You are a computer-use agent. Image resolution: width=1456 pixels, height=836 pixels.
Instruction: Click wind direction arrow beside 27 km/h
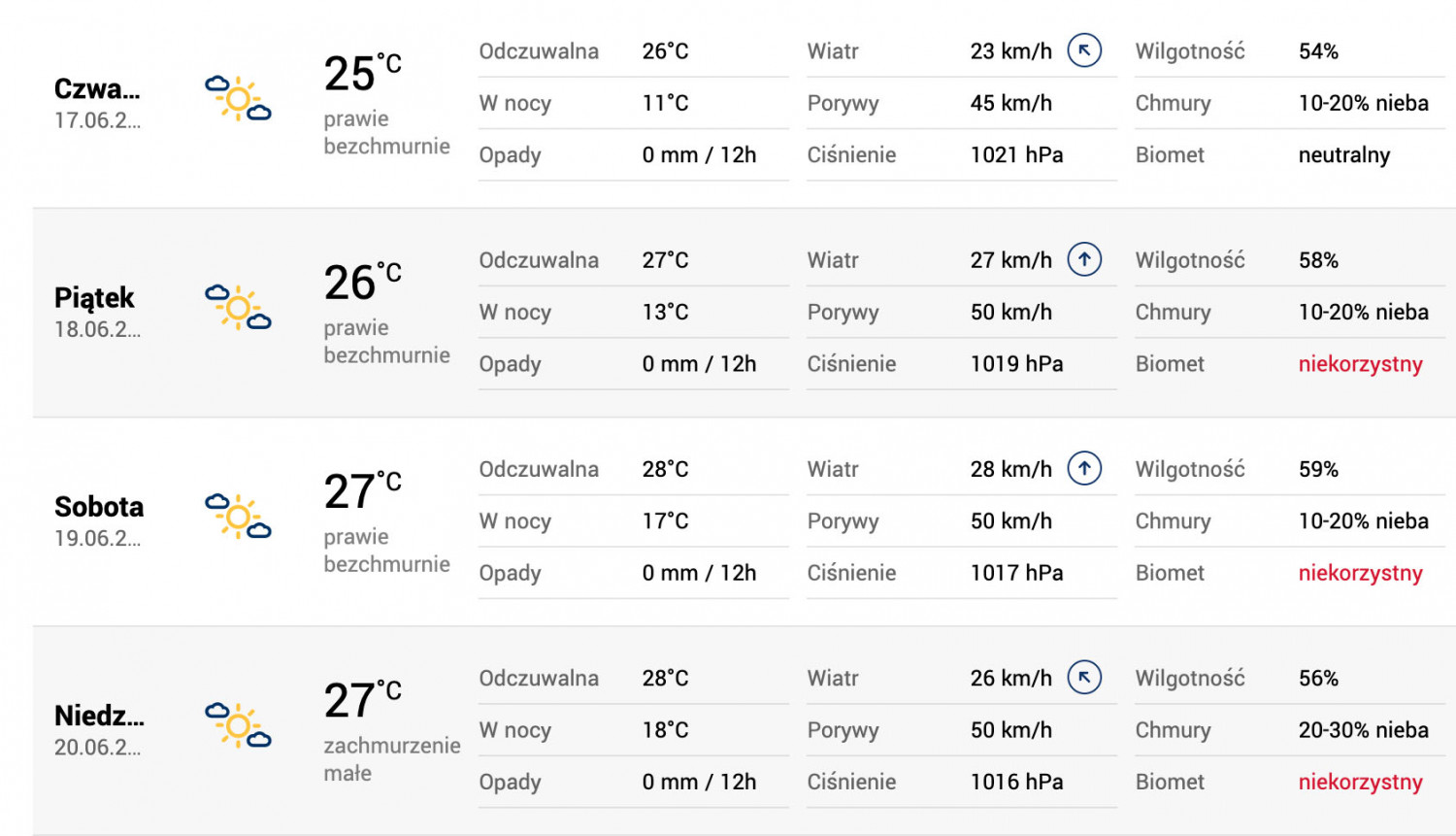click(x=1084, y=259)
